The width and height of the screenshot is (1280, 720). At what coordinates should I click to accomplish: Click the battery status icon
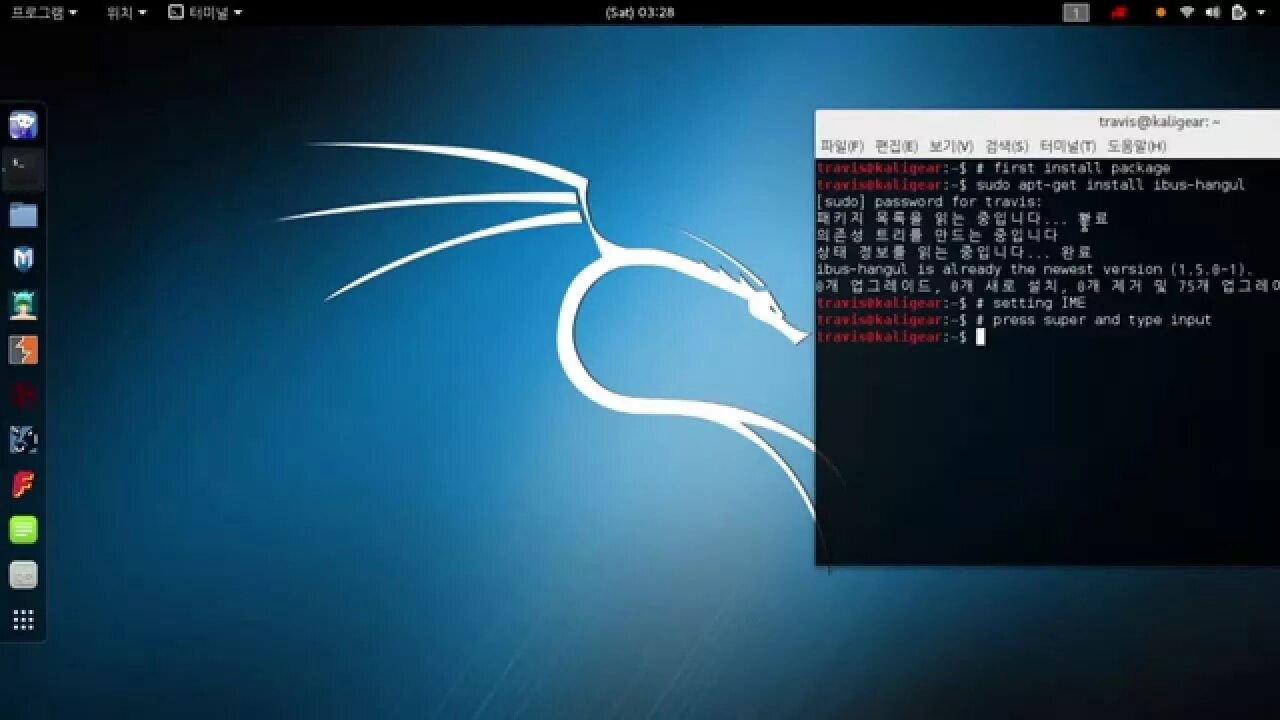coord(1239,12)
